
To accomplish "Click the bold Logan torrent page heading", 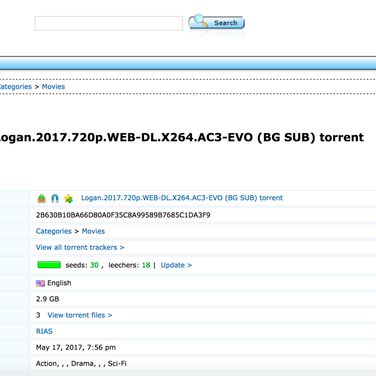I will (182, 137).
